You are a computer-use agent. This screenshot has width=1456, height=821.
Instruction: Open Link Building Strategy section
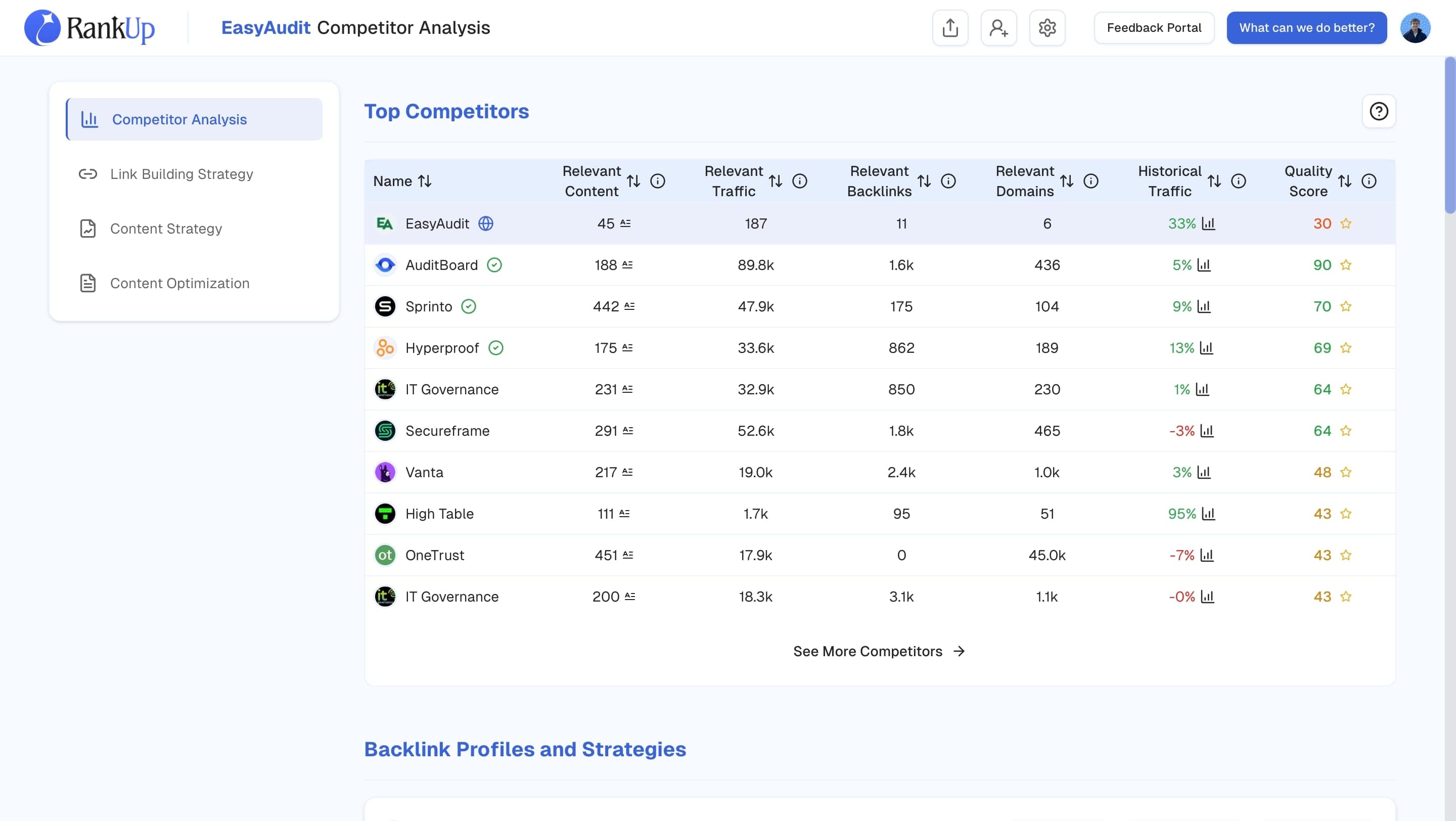(195, 174)
